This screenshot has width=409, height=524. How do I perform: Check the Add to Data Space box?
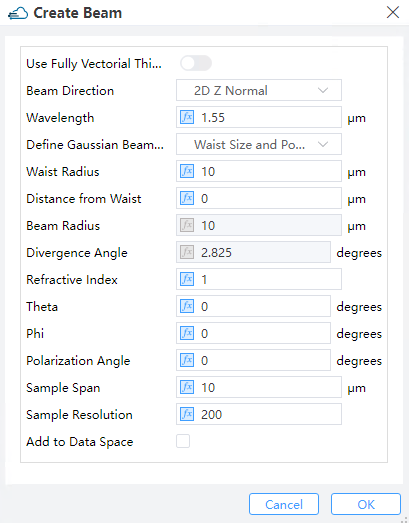pyautogui.click(x=183, y=441)
